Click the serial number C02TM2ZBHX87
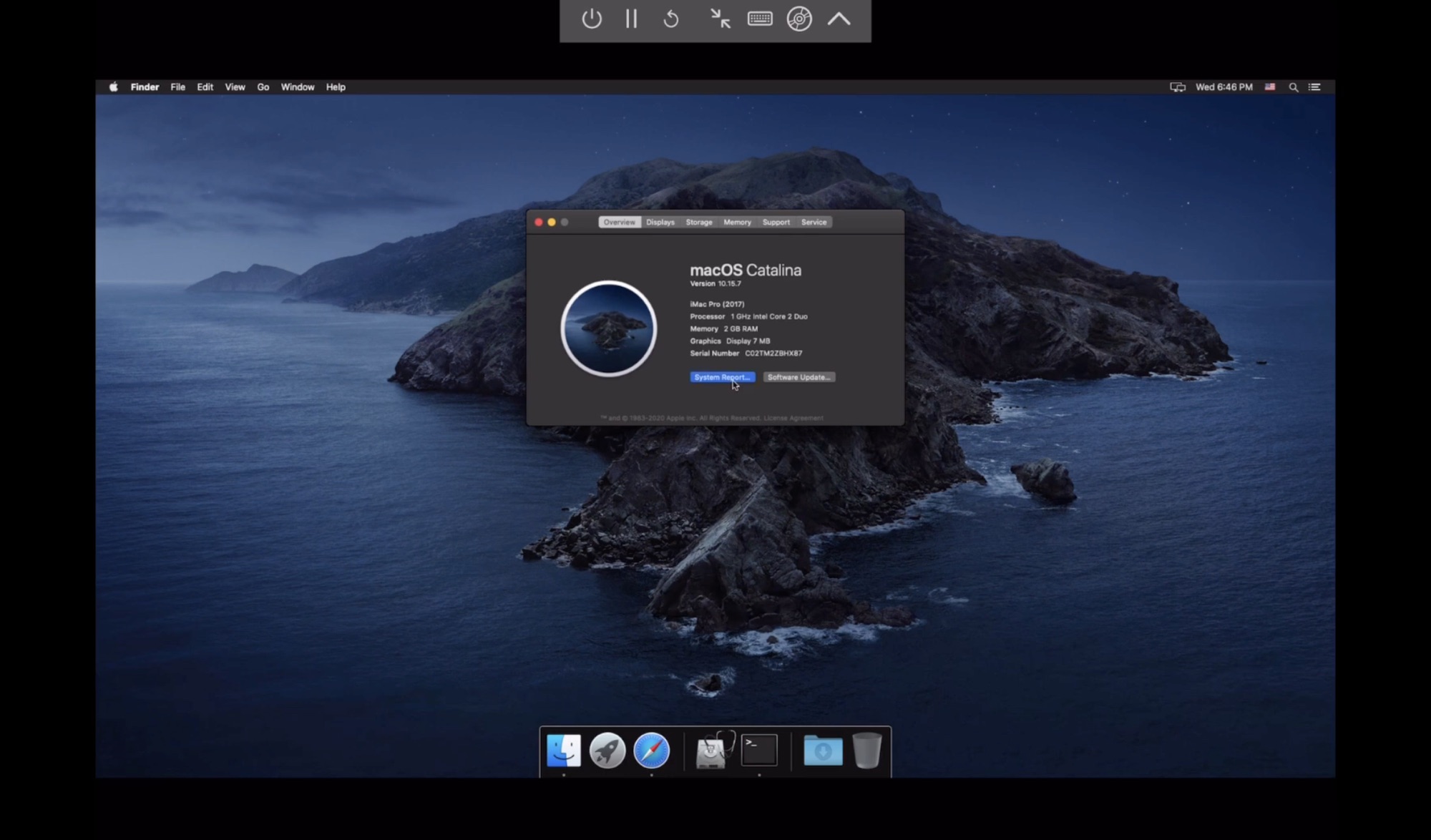 [x=773, y=353]
